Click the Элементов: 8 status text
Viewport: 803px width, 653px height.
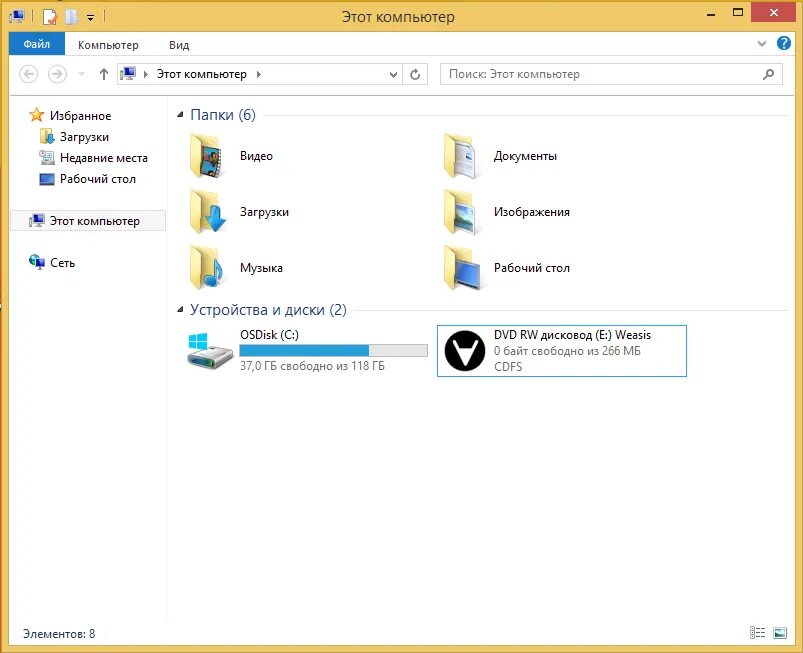tap(59, 634)
